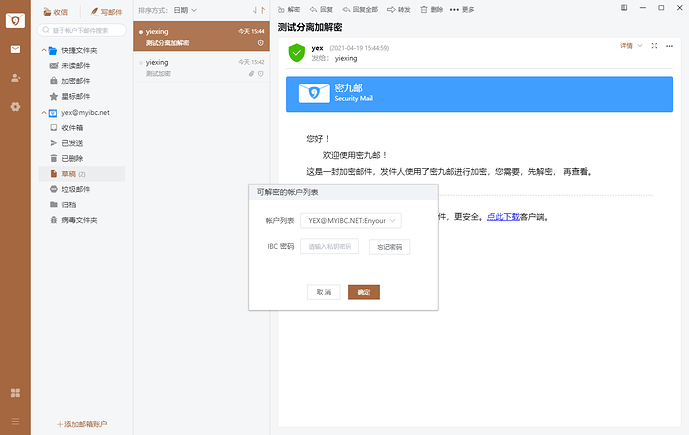Toggle read dot of 15:44 mail
Screen dimensions: 689x435
pos(141,32)
